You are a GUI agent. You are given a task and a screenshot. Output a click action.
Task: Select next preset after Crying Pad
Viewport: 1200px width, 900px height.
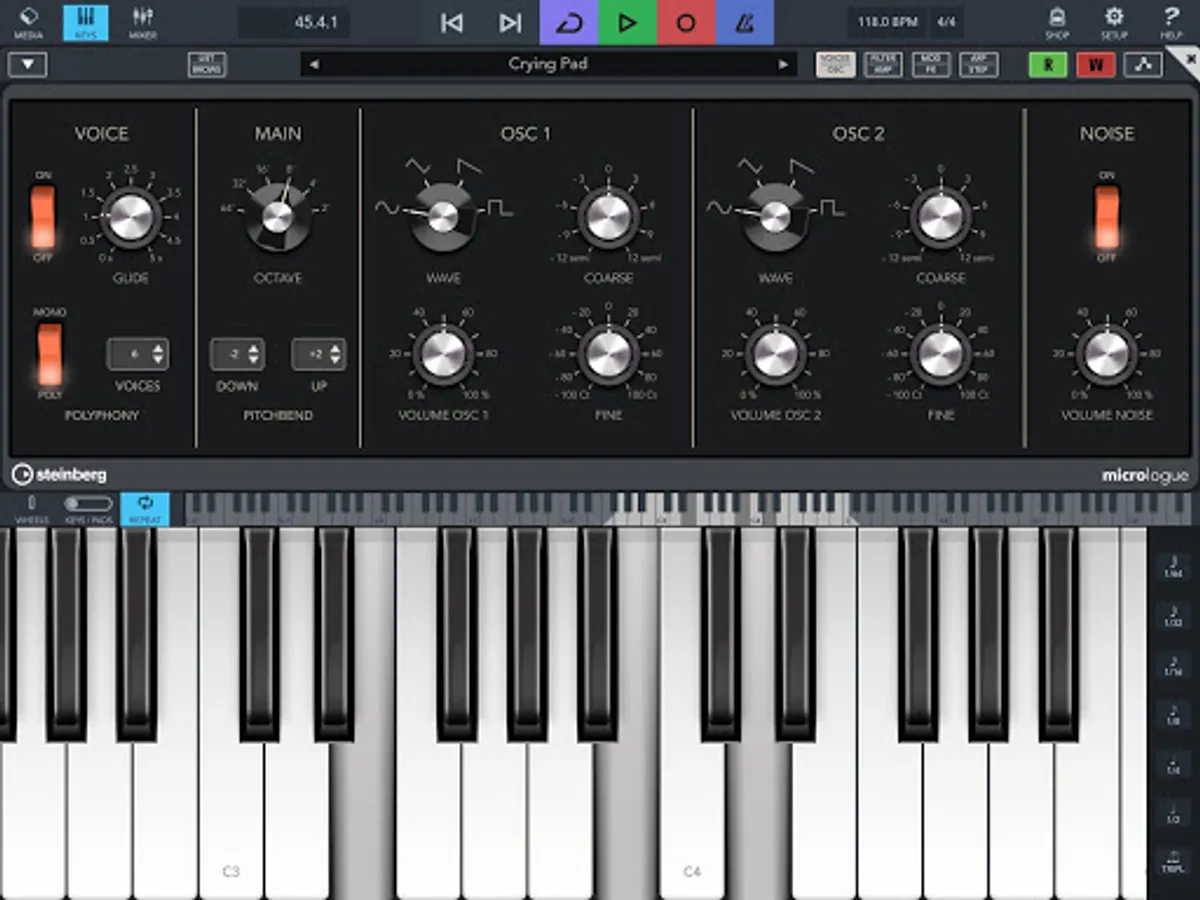[x=783, y=64]
